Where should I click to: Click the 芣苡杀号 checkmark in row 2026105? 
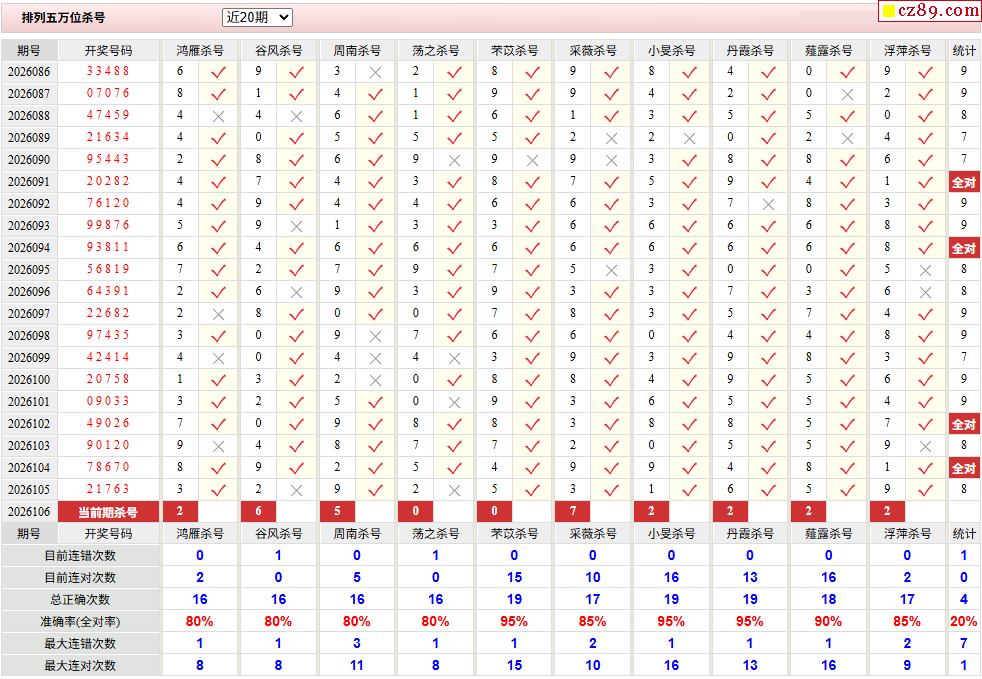(532, 490)
